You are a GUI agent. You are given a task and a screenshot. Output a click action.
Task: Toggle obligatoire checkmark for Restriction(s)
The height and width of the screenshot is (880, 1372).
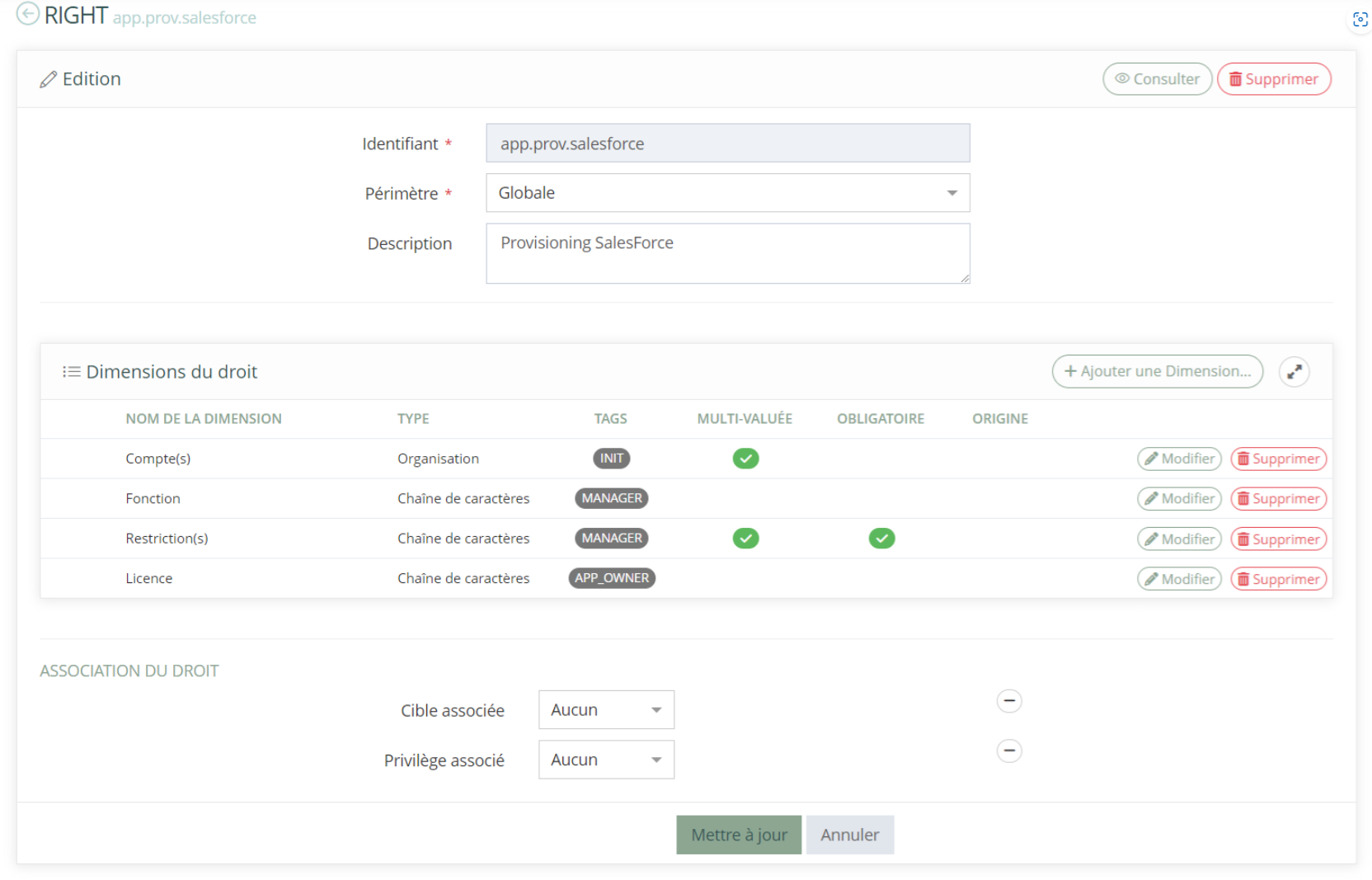[x=881, y=539]
